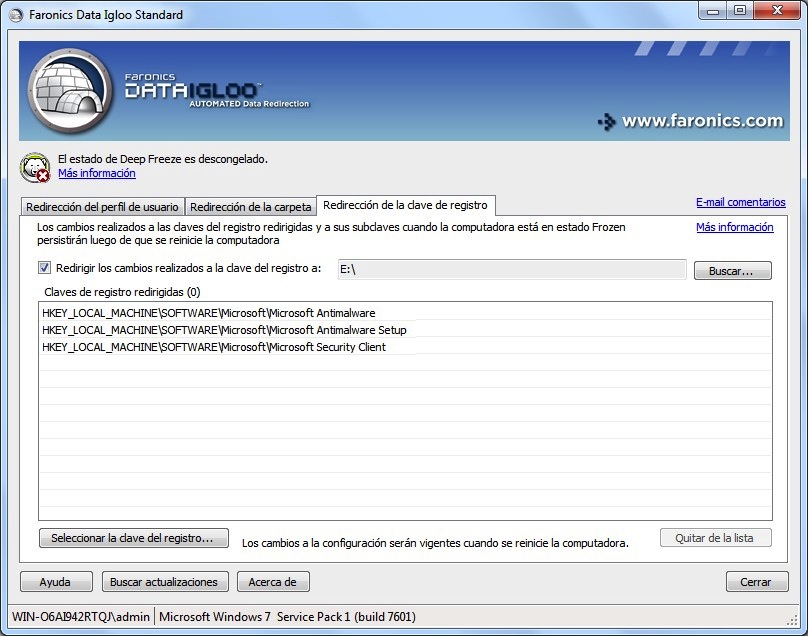Open the Ayuda button

[x=56, y=582]
